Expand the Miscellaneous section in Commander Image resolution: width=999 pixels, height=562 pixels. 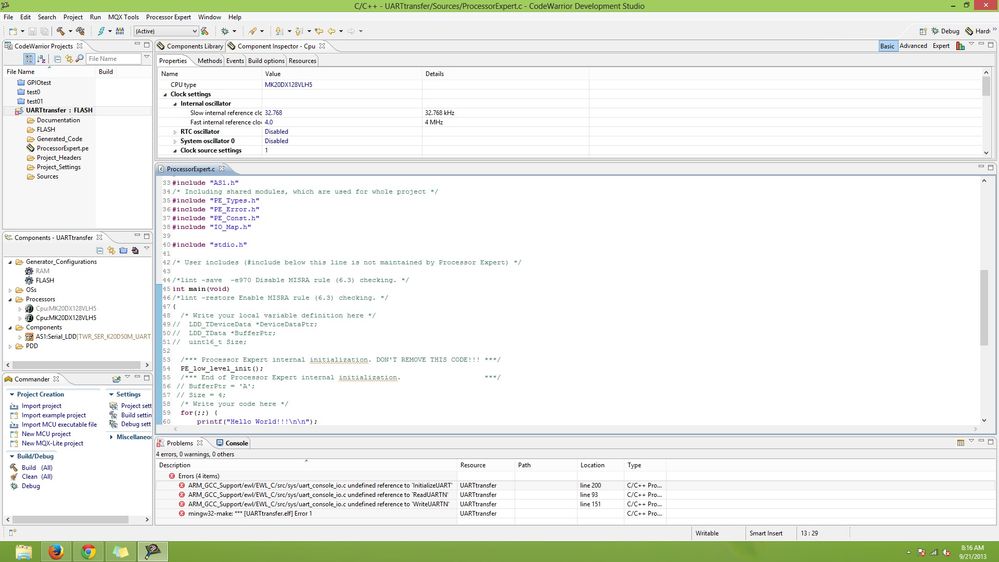pyautogui.click(x=111, y=437)
